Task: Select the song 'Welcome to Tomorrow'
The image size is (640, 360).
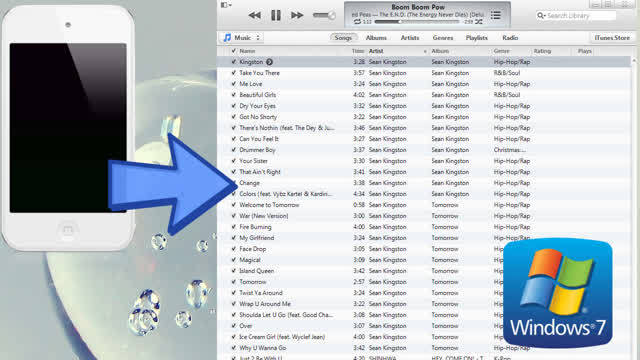Action: (269, 205)
